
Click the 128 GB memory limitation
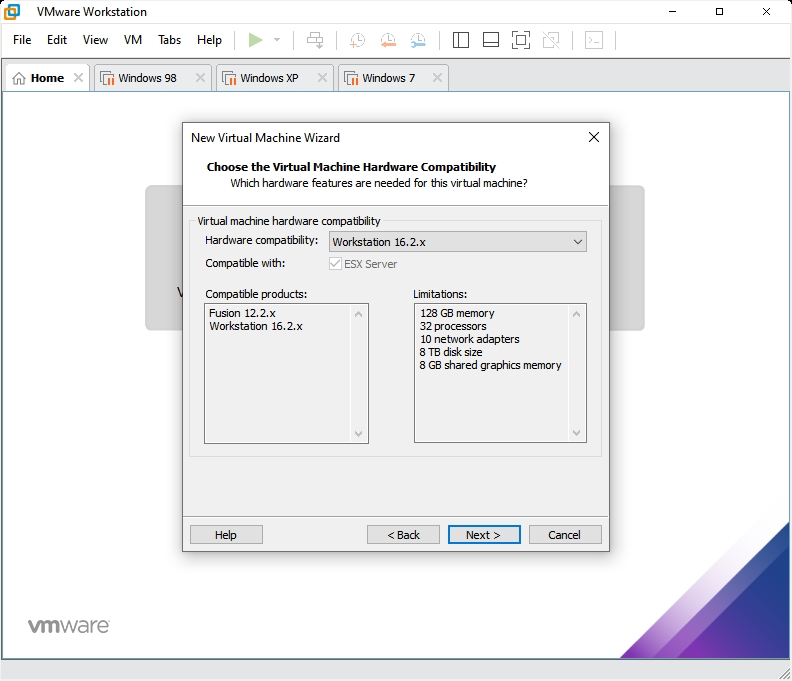point(457,313)
